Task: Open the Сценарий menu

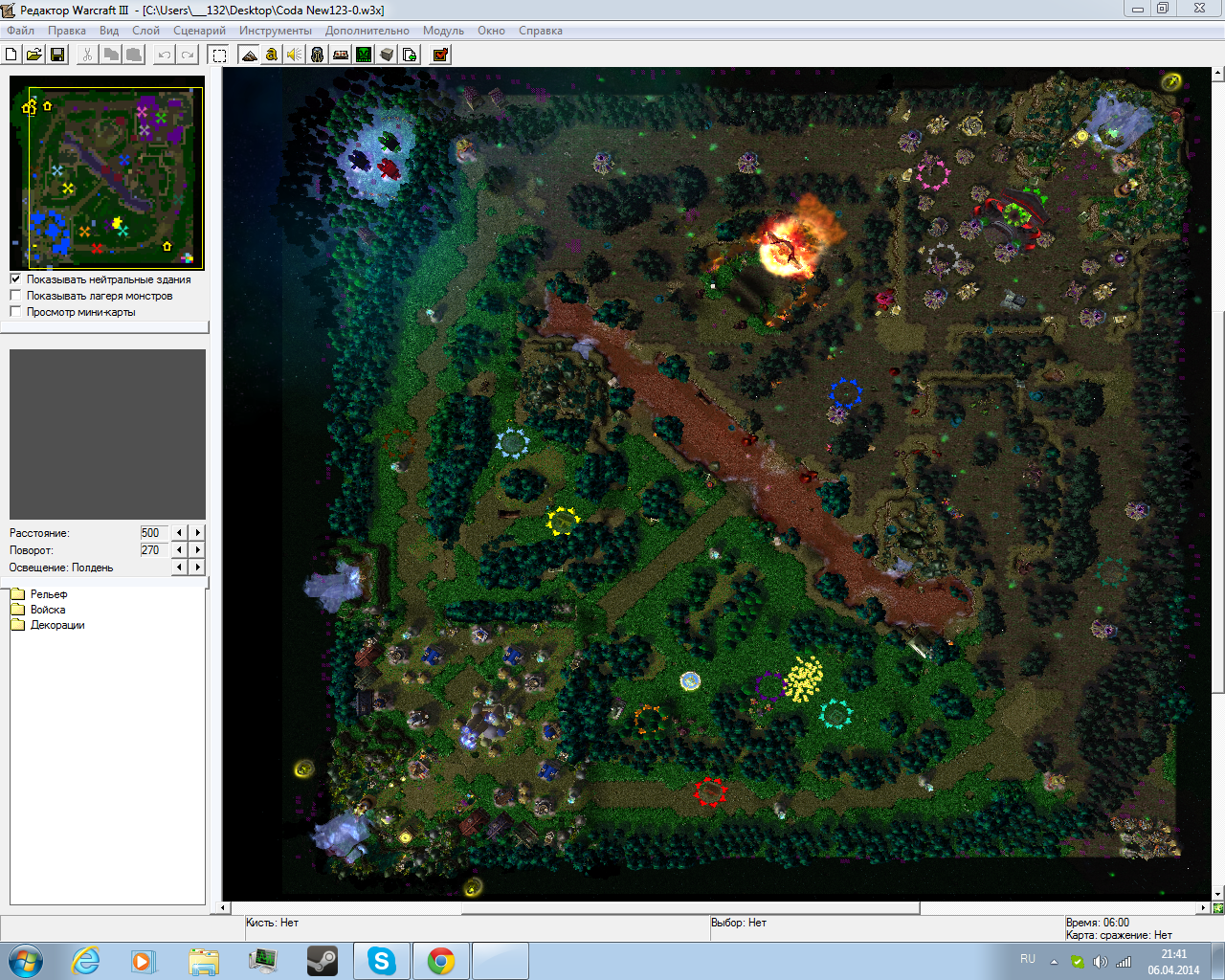Action: click(x=199, y=31)
